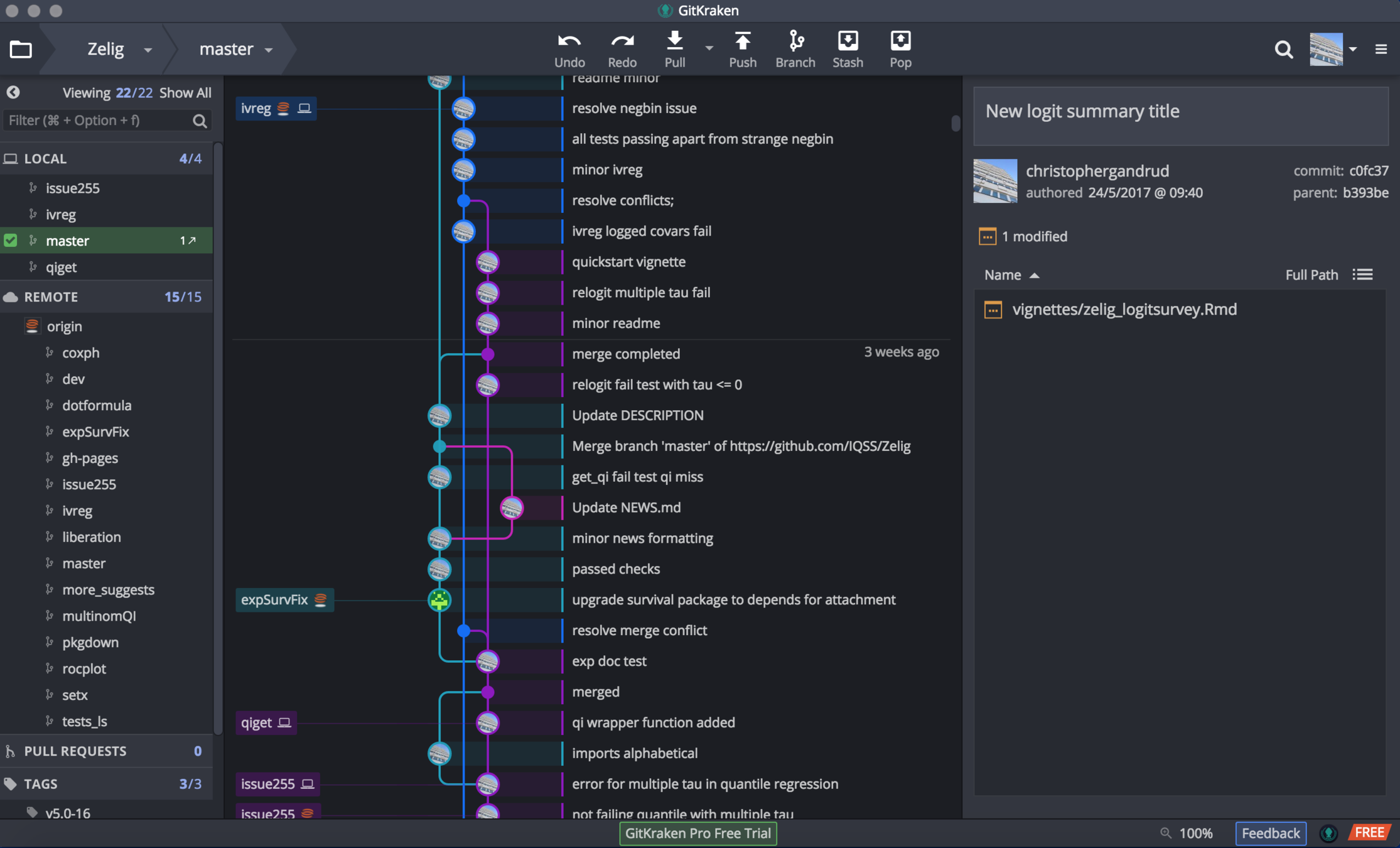Toggle the master branch checkbox
Viewport: 1400px width, 848px height.
coord(11,241)
